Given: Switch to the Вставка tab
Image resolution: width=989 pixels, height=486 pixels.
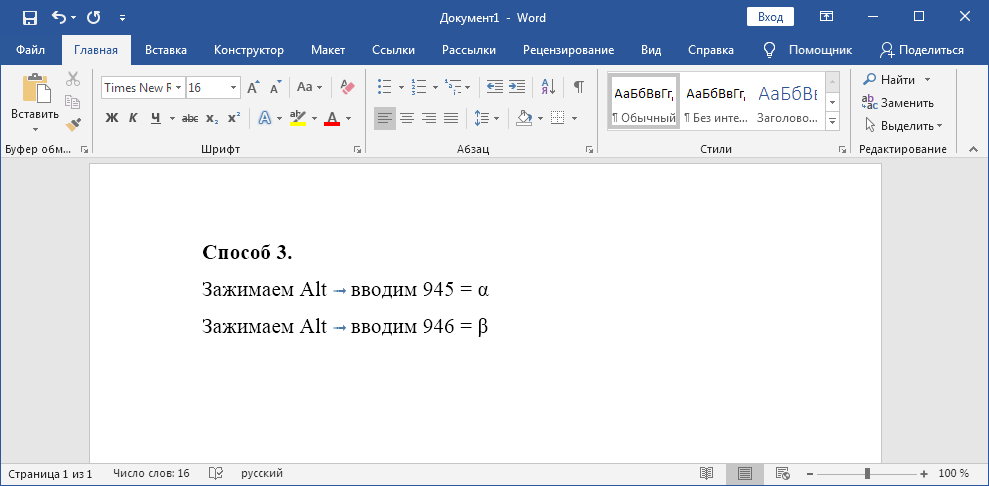Looking at the screenshot, I should click(166, 50).
